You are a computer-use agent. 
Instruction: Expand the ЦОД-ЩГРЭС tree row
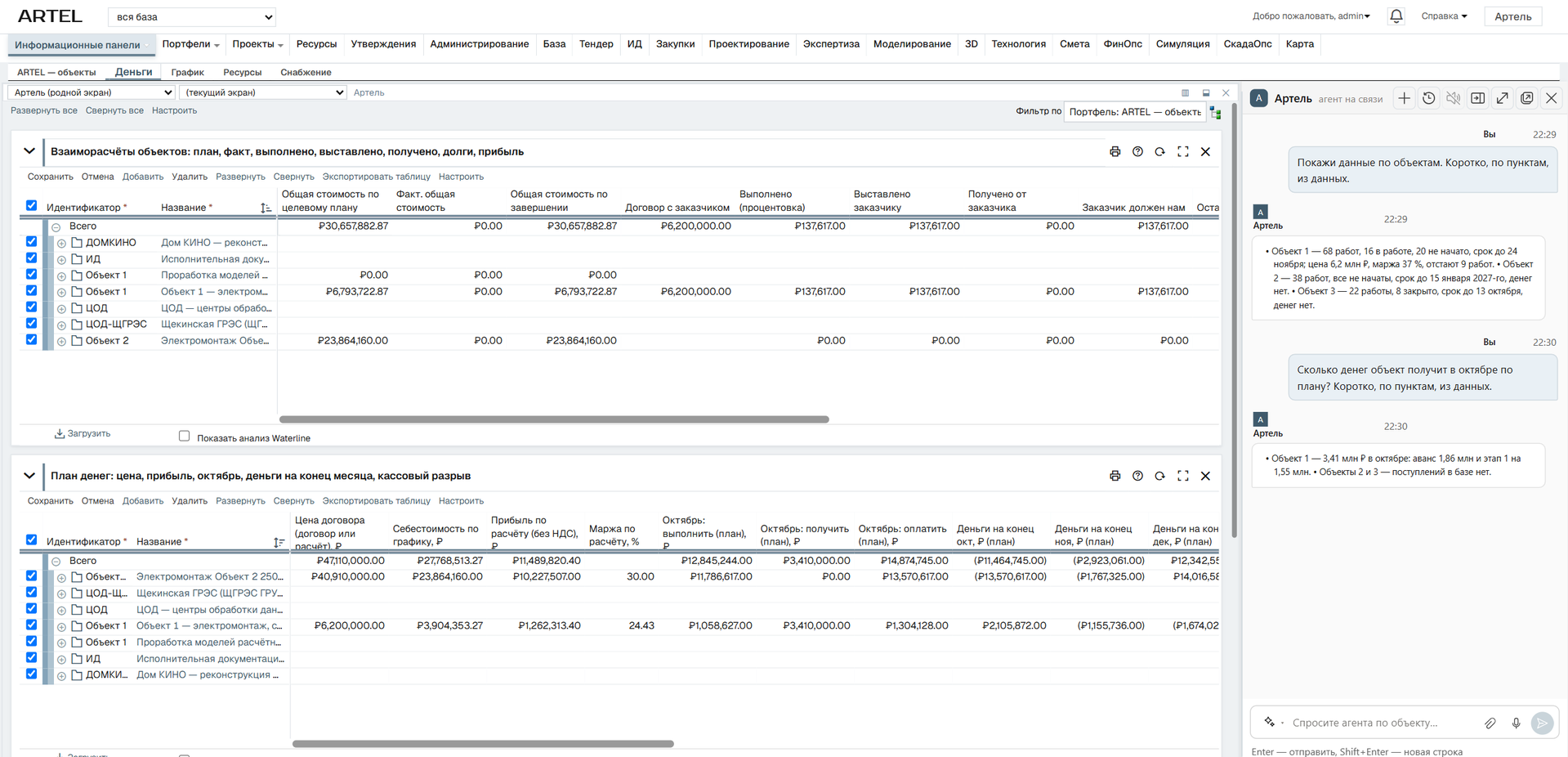pos(61,325)
